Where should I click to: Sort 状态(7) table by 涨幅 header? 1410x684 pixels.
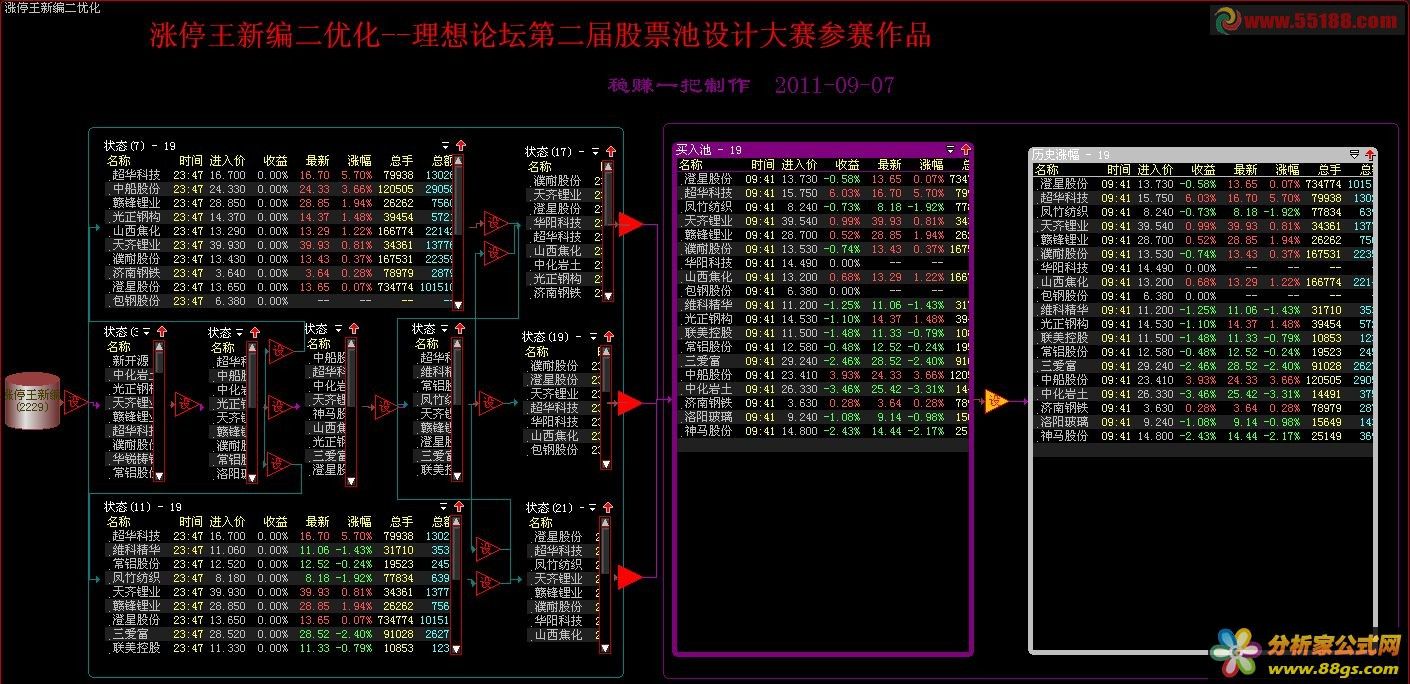359,160
